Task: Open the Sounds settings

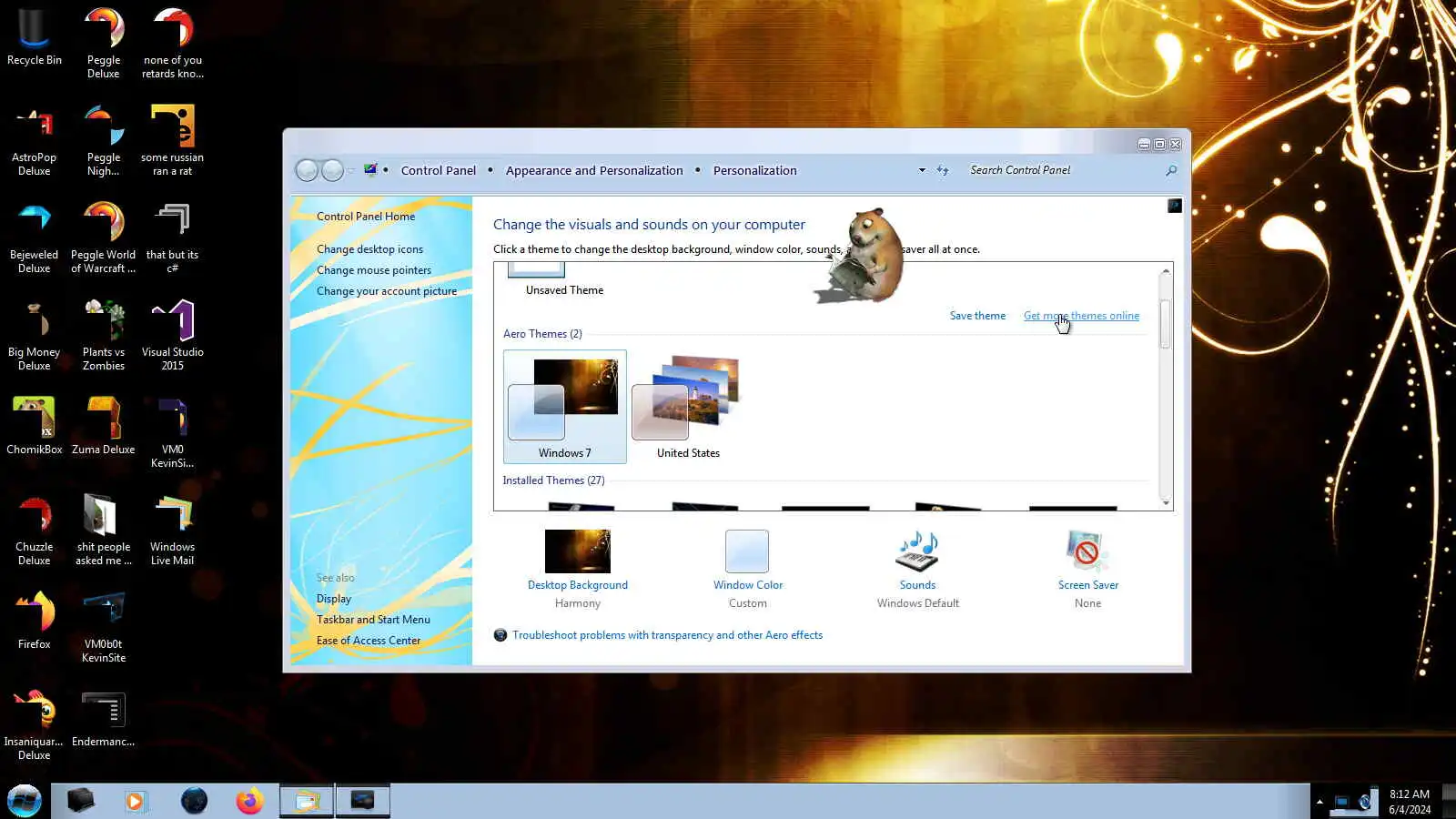Action: (x=917, y=569)
